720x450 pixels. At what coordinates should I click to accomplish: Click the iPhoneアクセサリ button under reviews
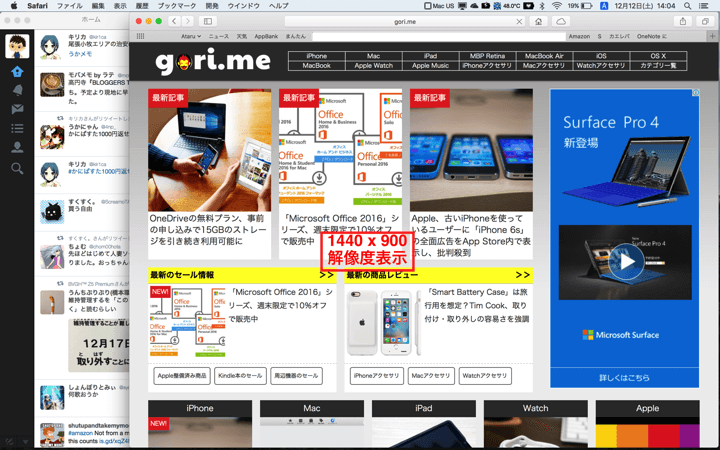[377, 376]
